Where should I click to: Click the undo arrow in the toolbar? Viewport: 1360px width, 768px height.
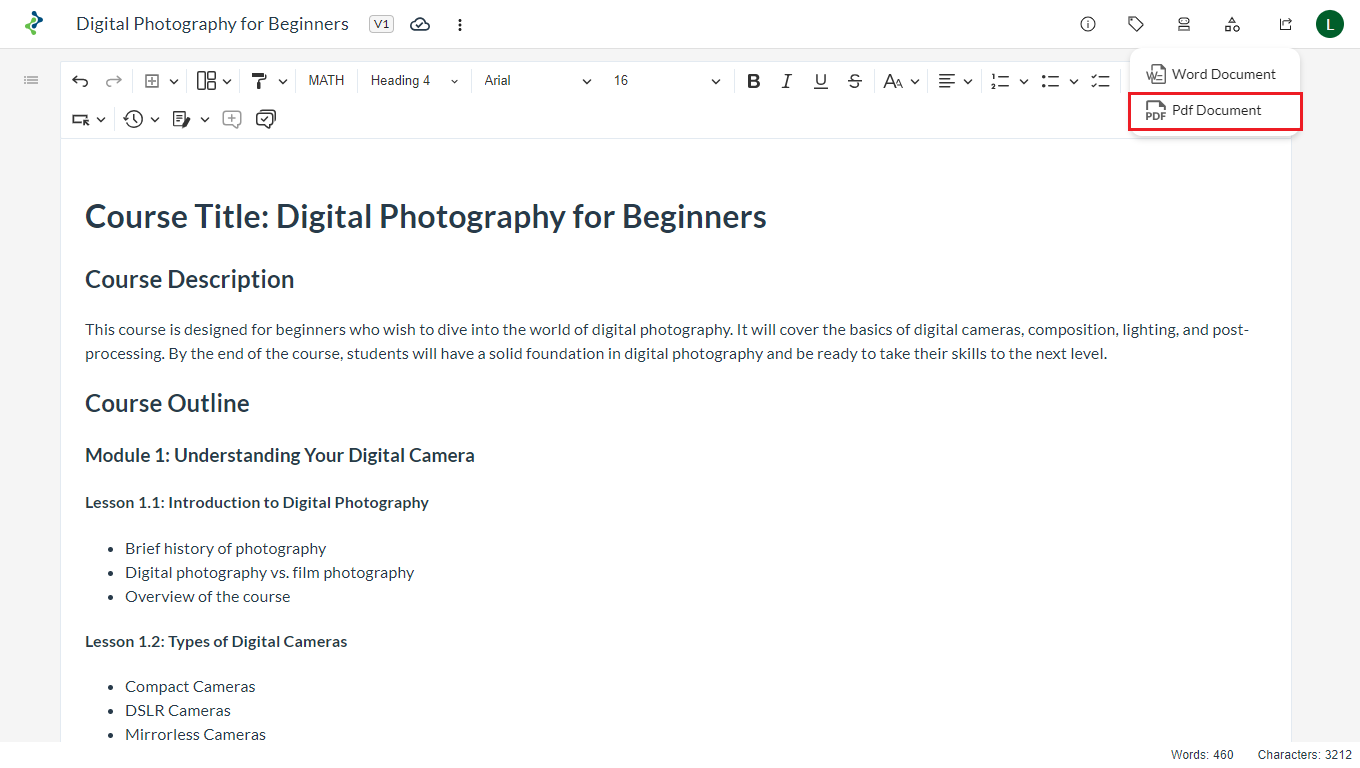[80, 81]
